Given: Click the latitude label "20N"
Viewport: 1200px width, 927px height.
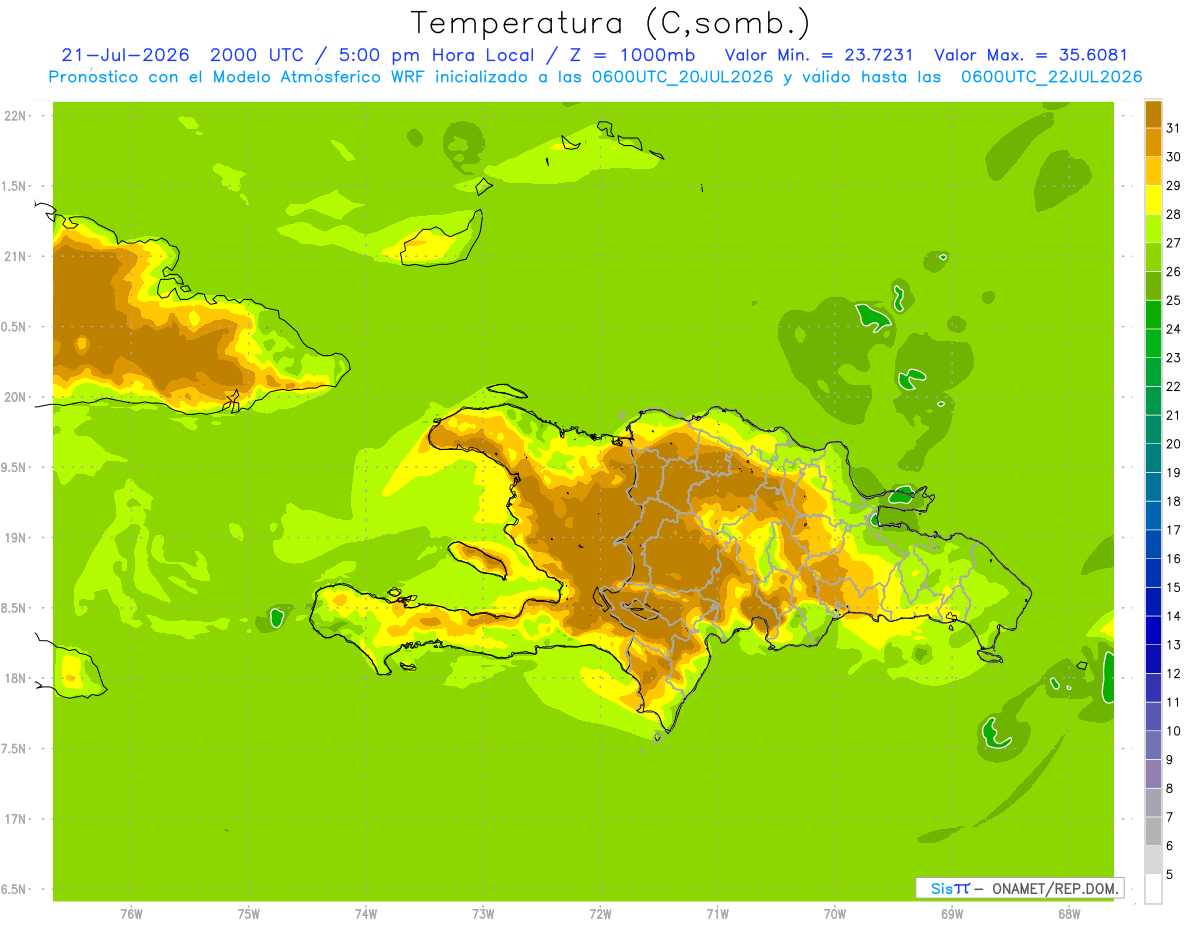Looking at the screenshot, I should click(15, 397).
